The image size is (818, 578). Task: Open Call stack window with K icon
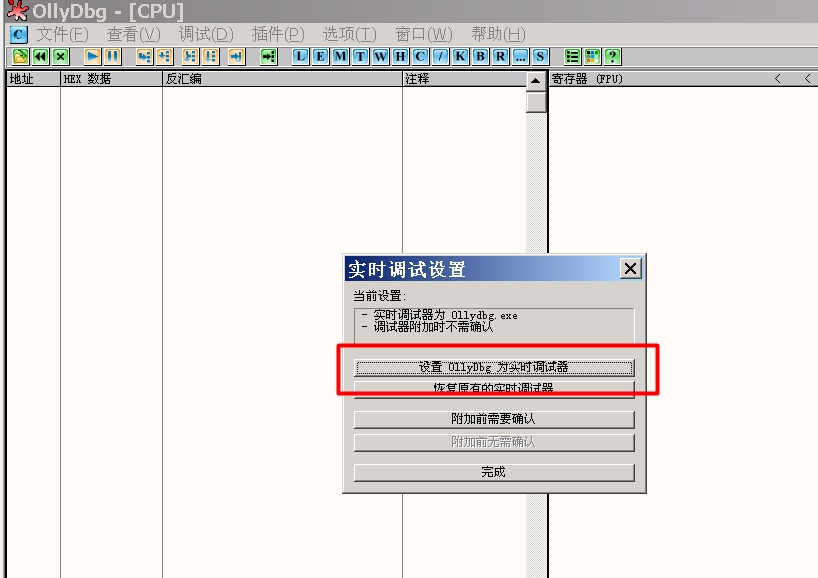460,57
